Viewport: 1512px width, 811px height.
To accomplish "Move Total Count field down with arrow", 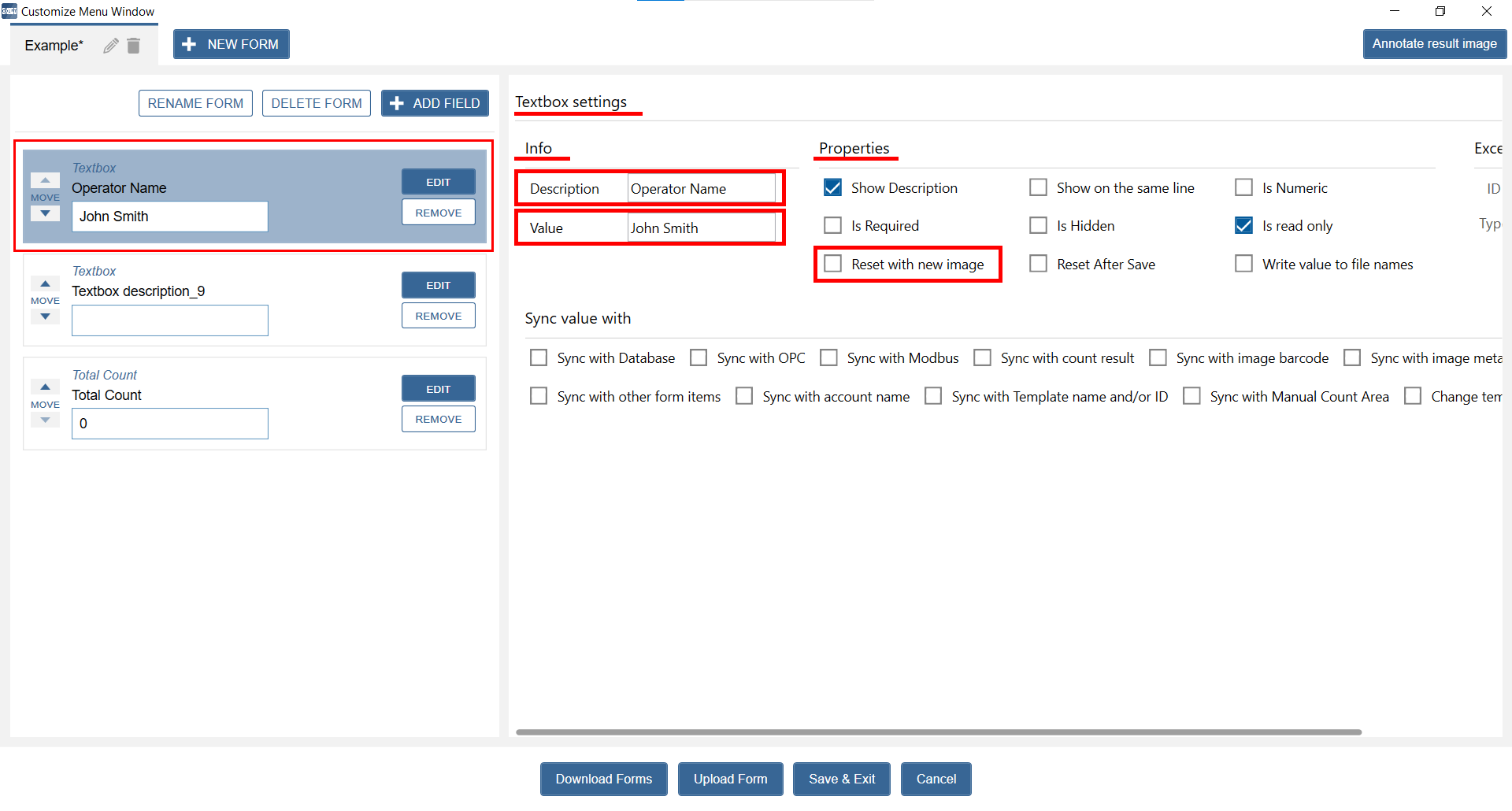I will pos(45,420).
